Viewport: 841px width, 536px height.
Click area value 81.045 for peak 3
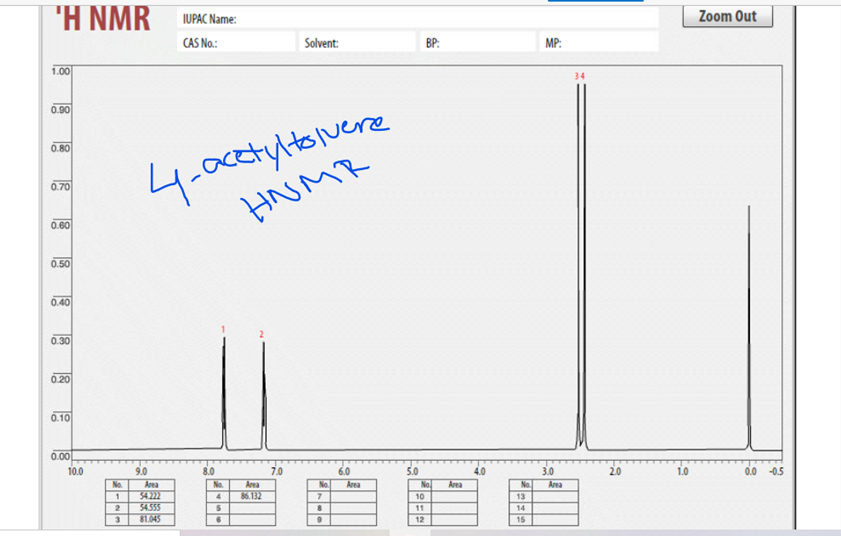tap(151, 519)
